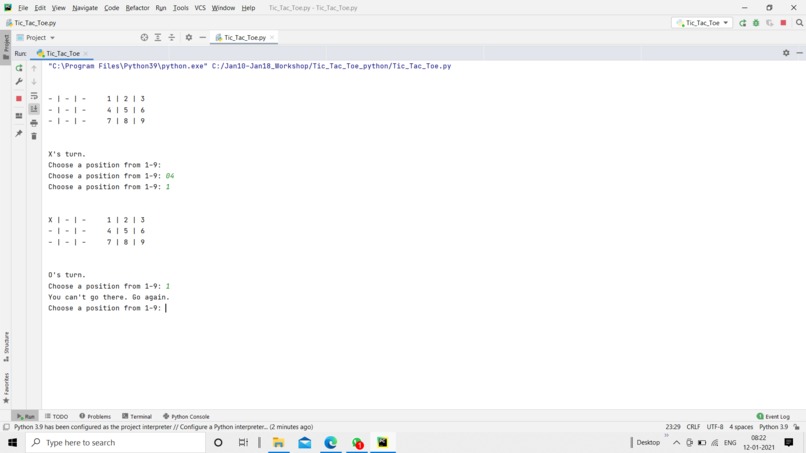Click the up-the-stack-trace arrow
Image resolution: width=806 pixels, height=453 pixels.
[x=34, y=68]
